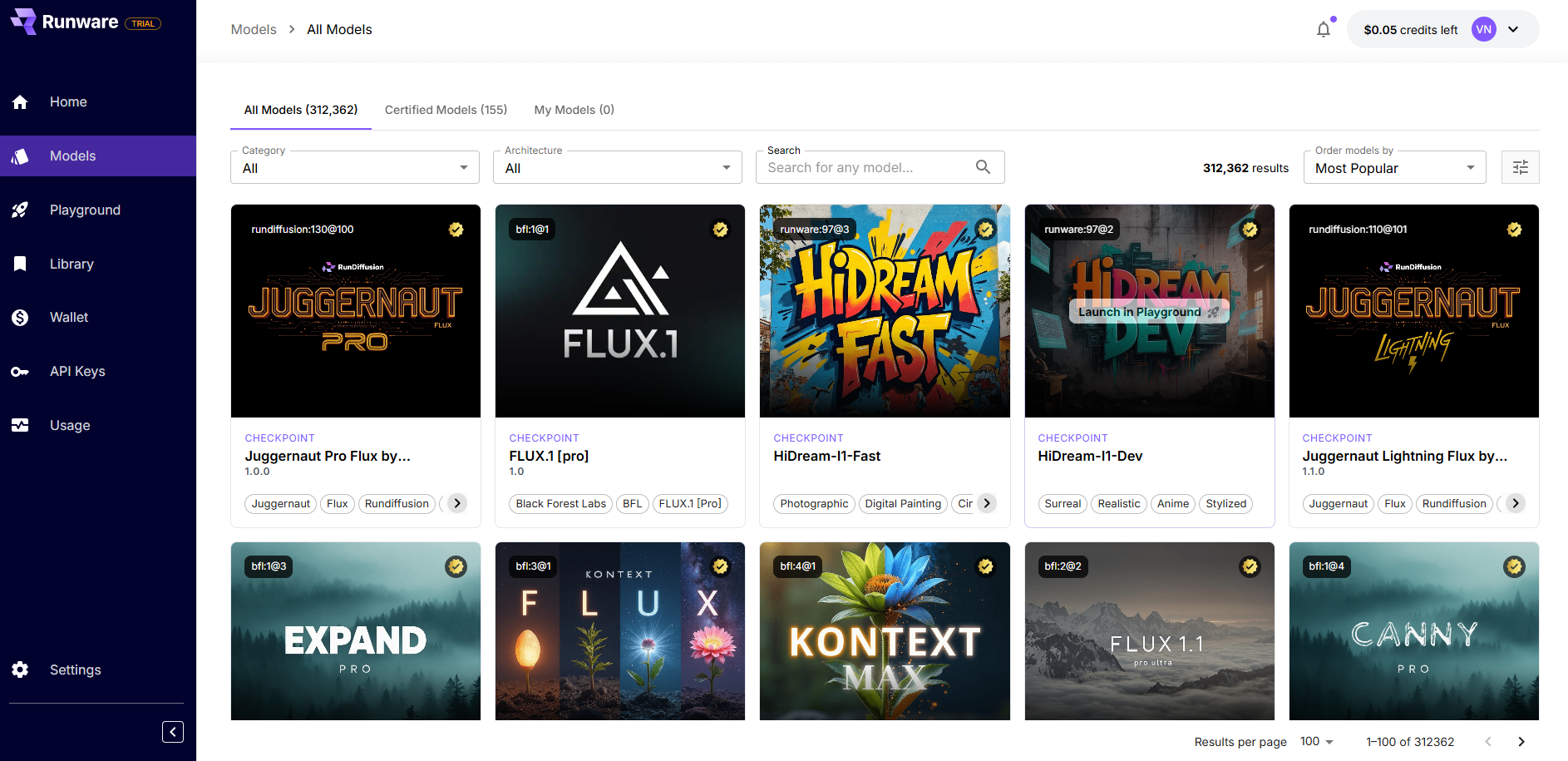Open advanced filter settings icon
Screen dimensions: 1568x761
pyautogui.click(x=1521, y=167)
